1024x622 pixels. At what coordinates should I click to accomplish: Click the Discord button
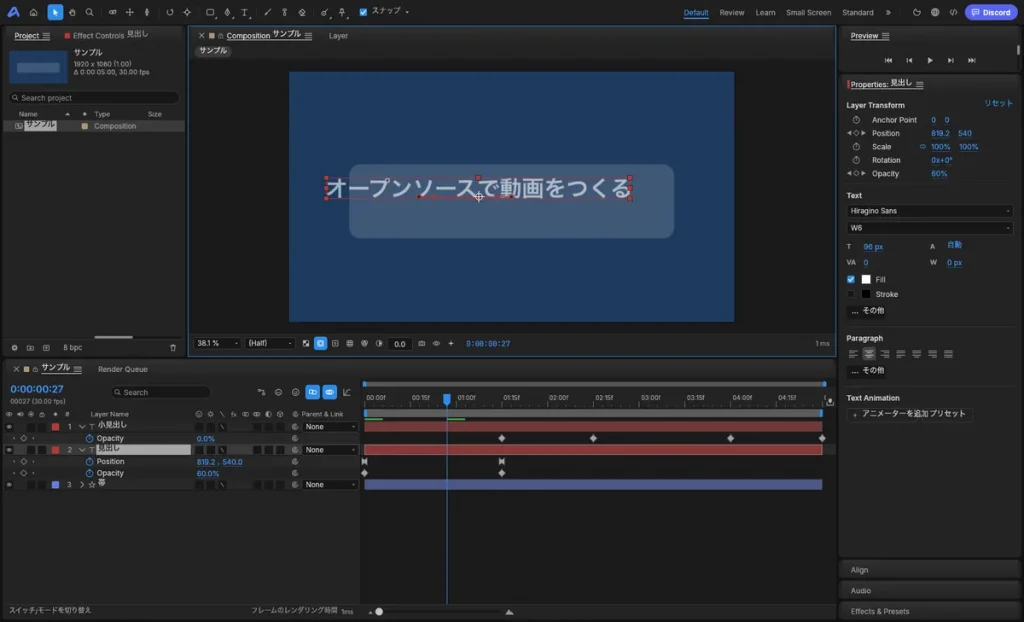tap(991, 12)
